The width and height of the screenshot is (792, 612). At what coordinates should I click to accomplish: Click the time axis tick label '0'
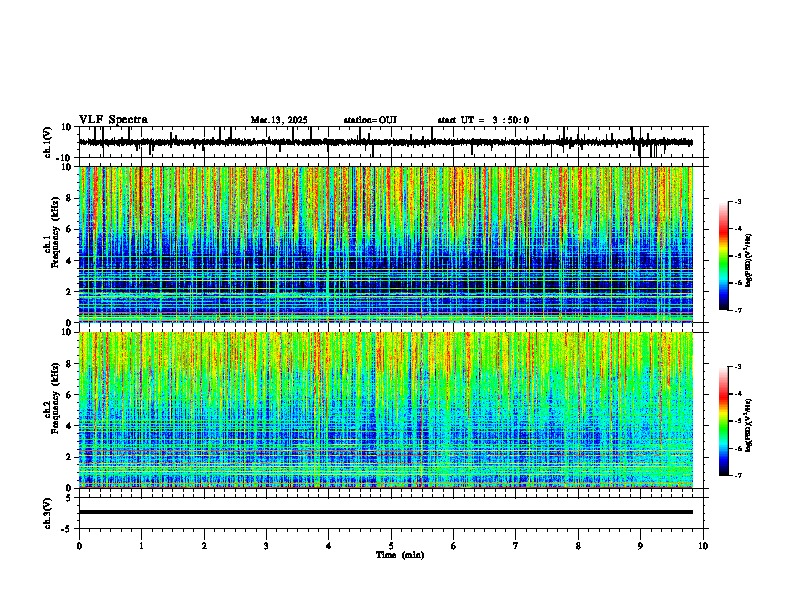pyautogui.click(x=79, y=546)
